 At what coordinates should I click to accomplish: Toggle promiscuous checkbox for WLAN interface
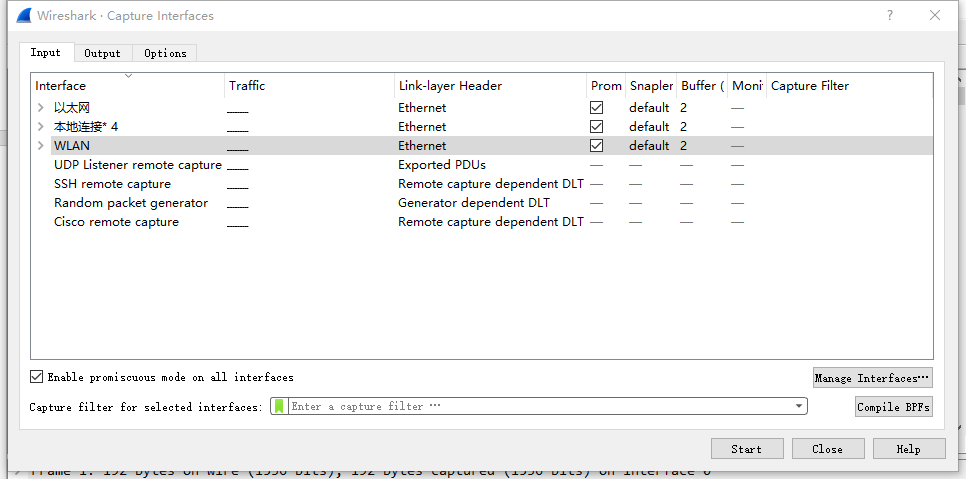[x=597, y=146]
